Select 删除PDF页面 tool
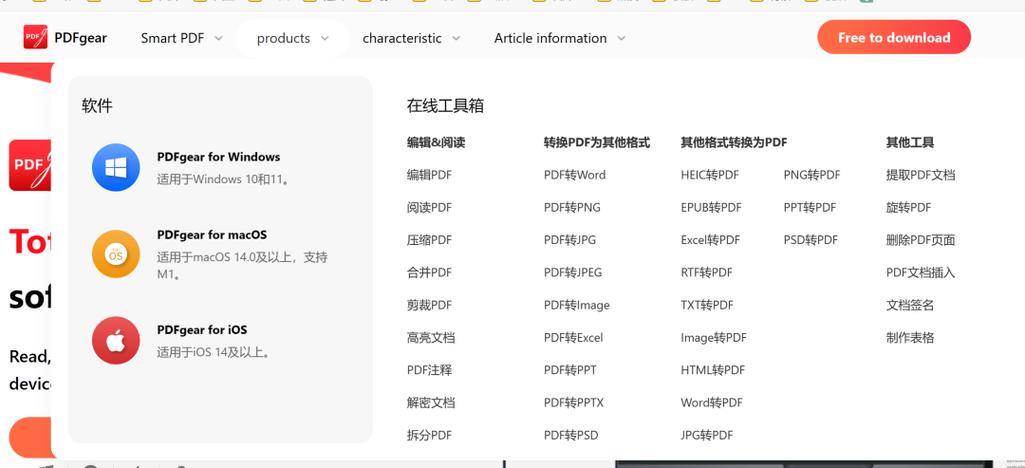The height and width of the screenshot is (468, 1025). 920,240
